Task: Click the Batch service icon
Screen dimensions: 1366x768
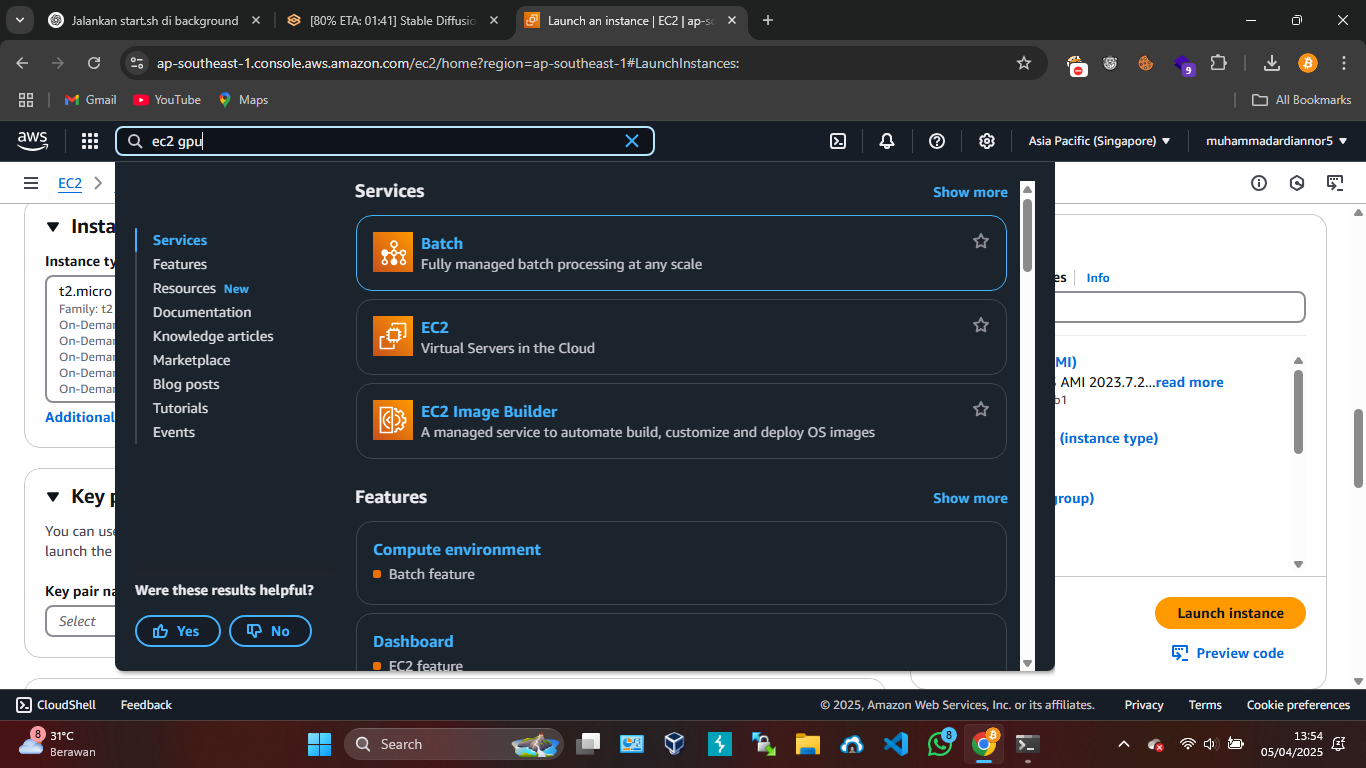Action: coord(393,252)
